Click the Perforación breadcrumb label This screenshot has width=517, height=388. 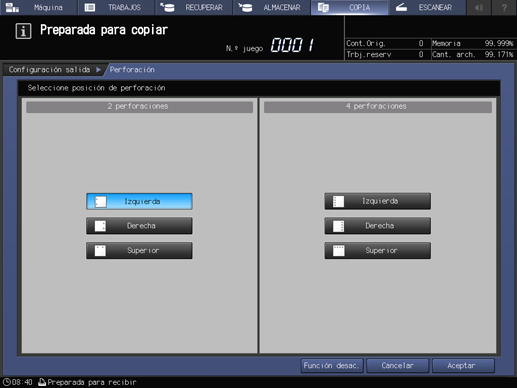[132, 70]
